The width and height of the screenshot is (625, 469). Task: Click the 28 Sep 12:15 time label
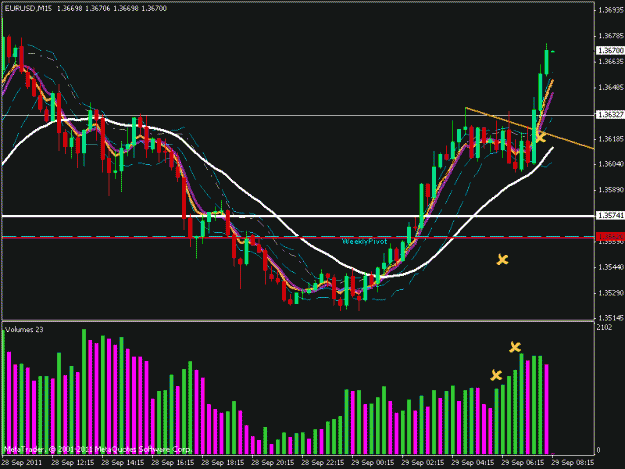coord(73,463)
